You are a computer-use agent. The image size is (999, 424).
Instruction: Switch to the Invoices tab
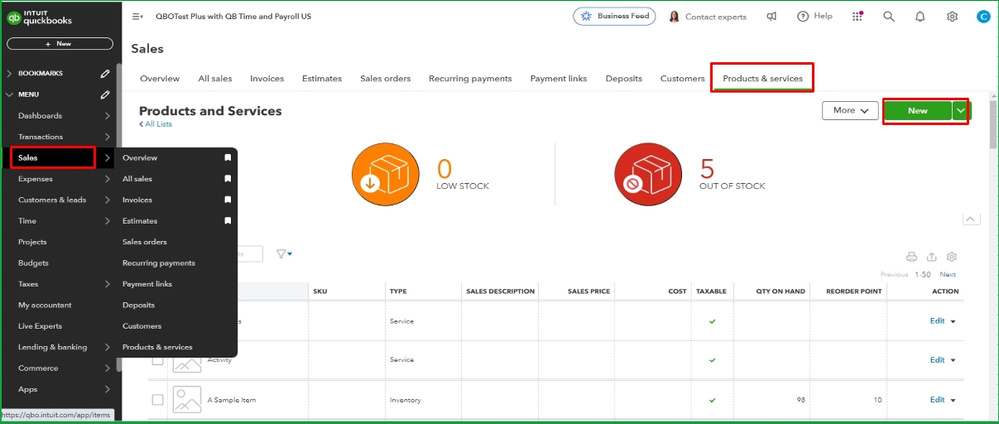tap(267, 78)
